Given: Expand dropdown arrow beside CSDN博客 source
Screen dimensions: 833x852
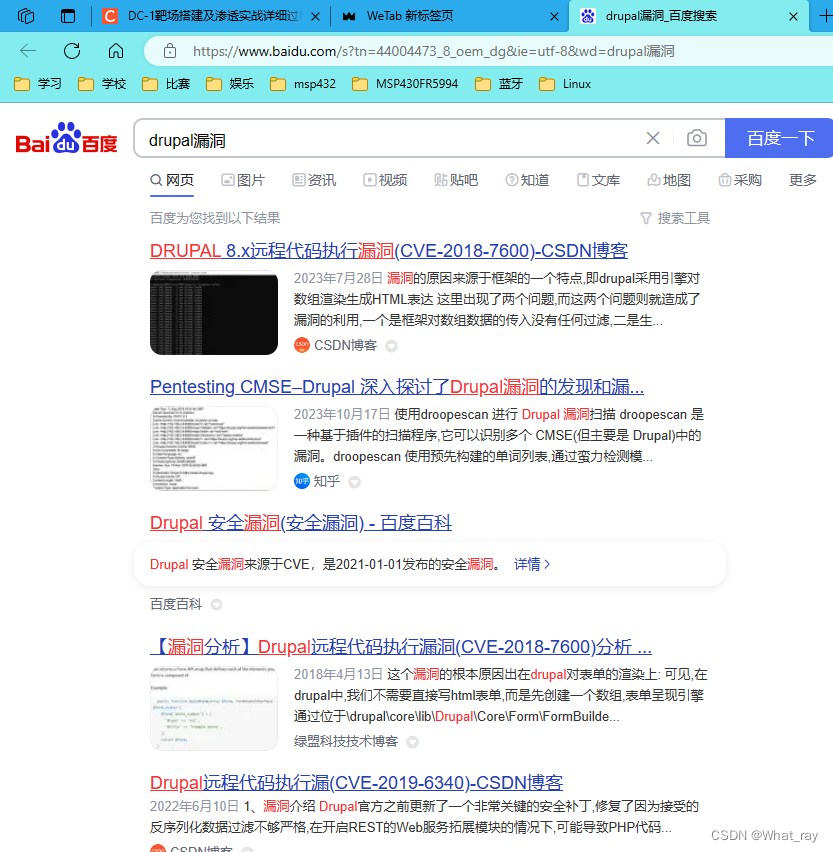Looking at the screenshot, I should click(391, 346).
